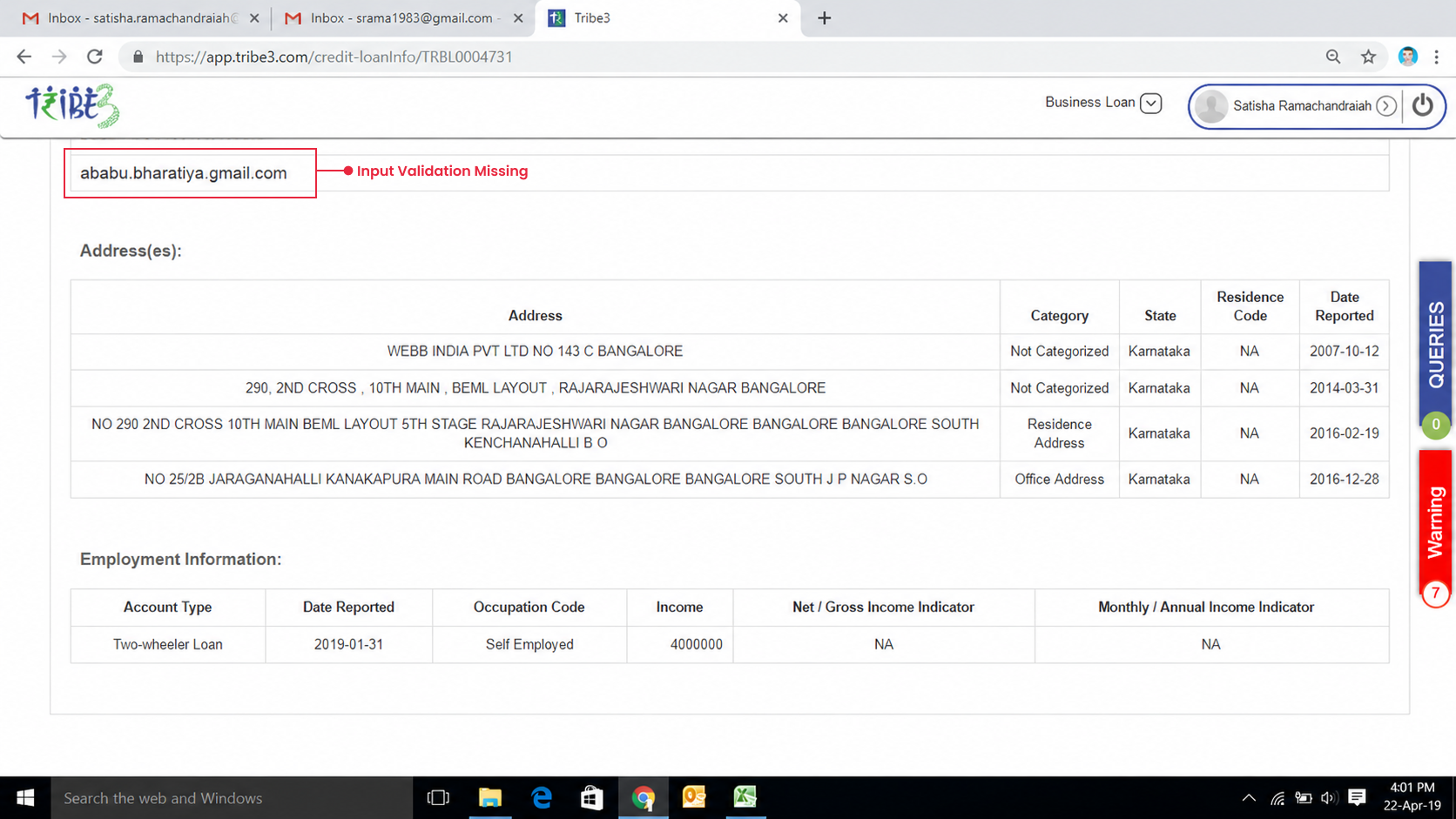Screen dimensions: 1456x819
Task: Close the srama1983 Gmail tab
Action: (x=518, y=18)
